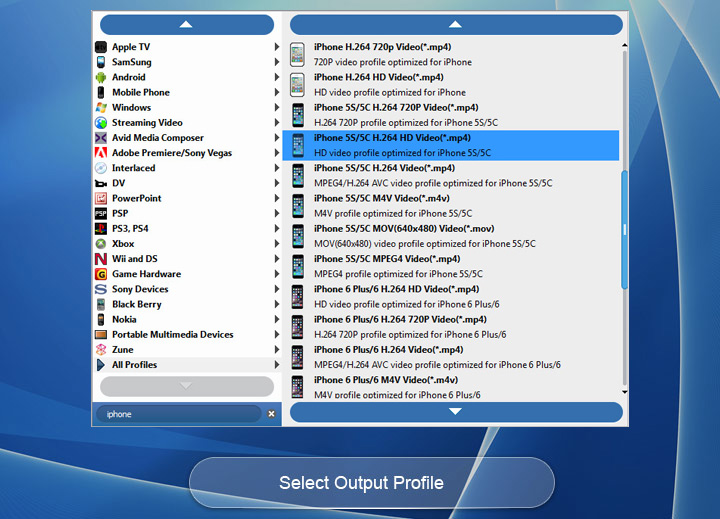The width and height of the screenshot is (720, 519).
Task: Click the Wii and DS icon
Action: pyautogui.click(x=101, y=259)
